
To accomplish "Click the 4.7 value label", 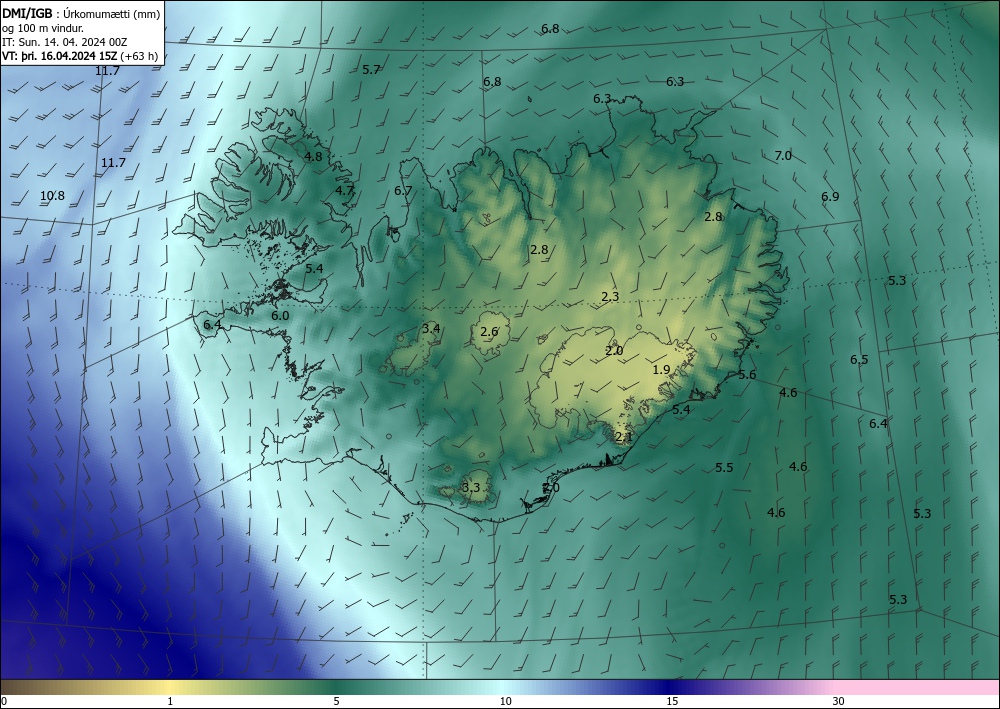I will [344, 190].
